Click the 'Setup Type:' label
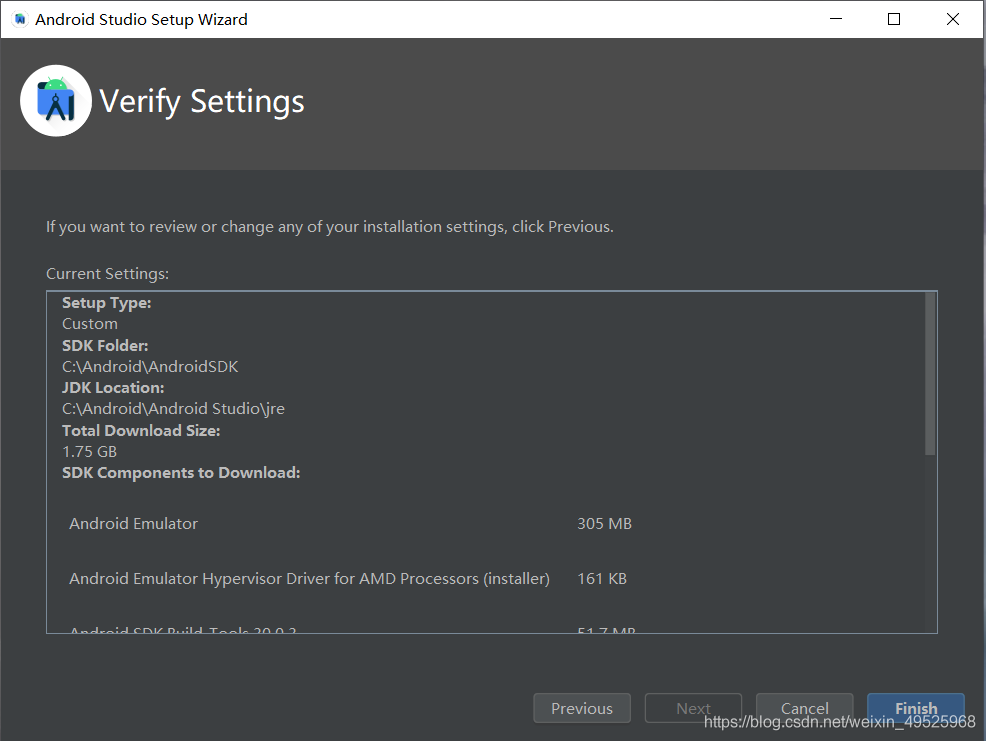This screenshot has width=986, height=741. click(107, 303)
